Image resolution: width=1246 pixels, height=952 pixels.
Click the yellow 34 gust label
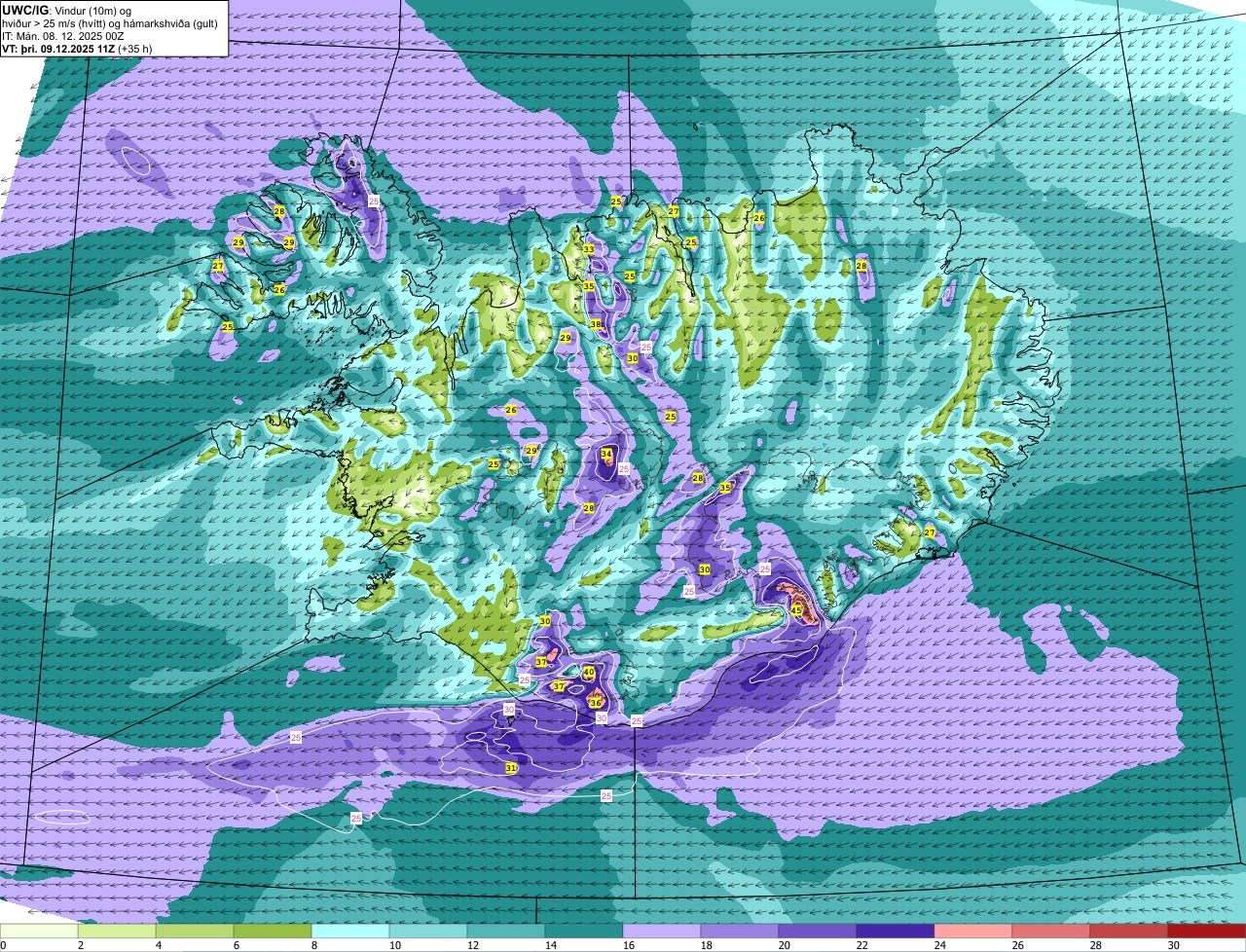point(606,454)
